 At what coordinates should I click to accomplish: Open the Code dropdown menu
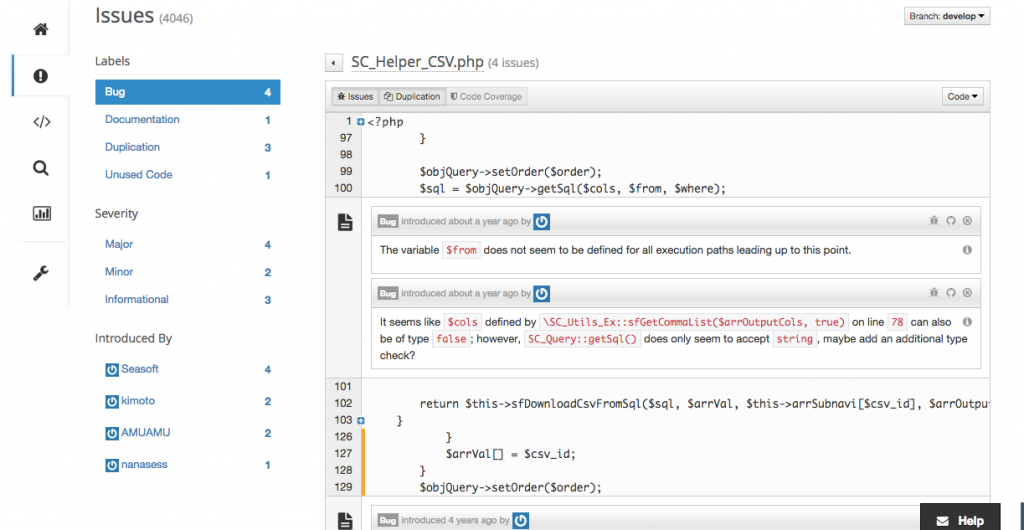click(962, 97)
